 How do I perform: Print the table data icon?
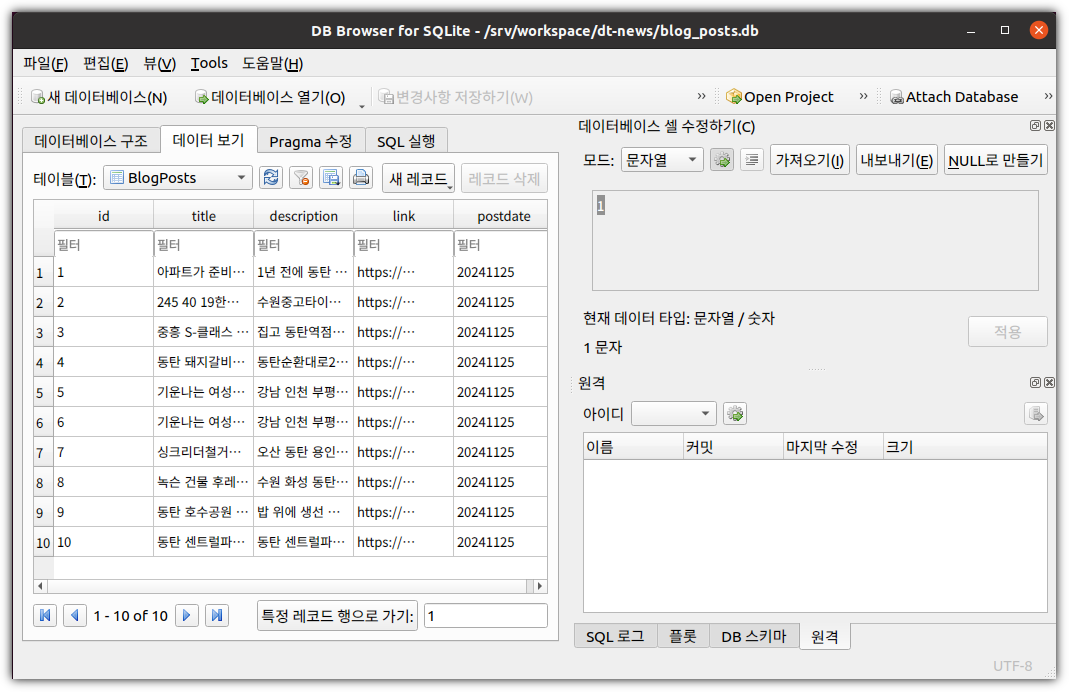click(361, 178)
